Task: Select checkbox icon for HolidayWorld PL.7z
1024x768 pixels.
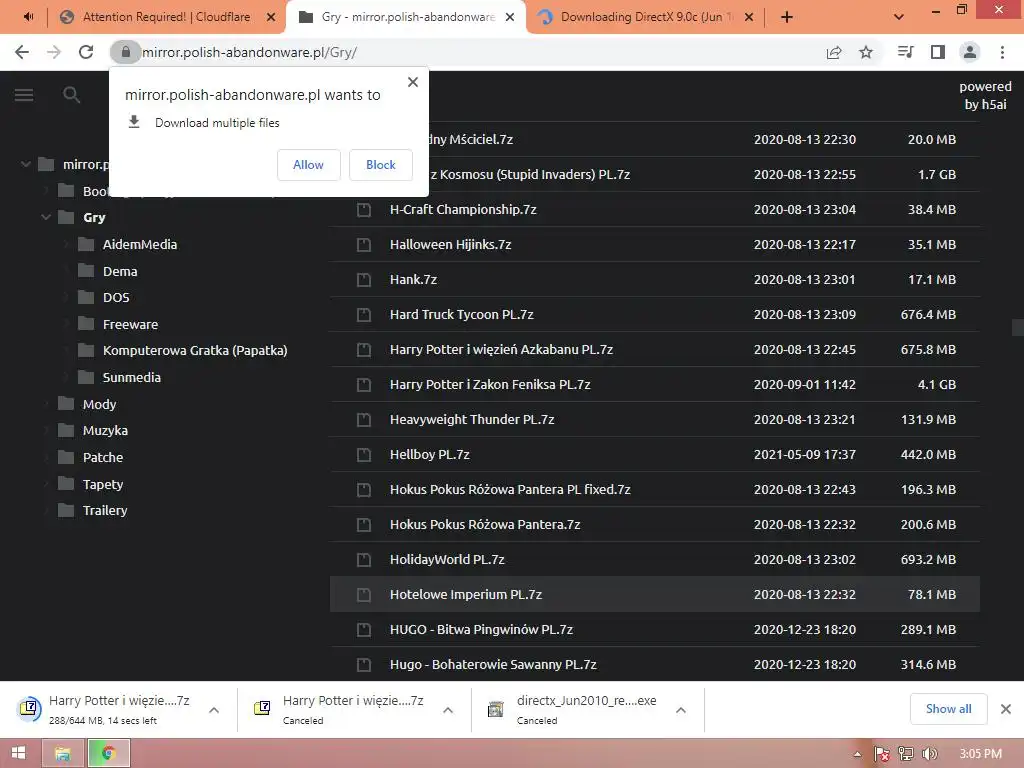Action: 364,560
